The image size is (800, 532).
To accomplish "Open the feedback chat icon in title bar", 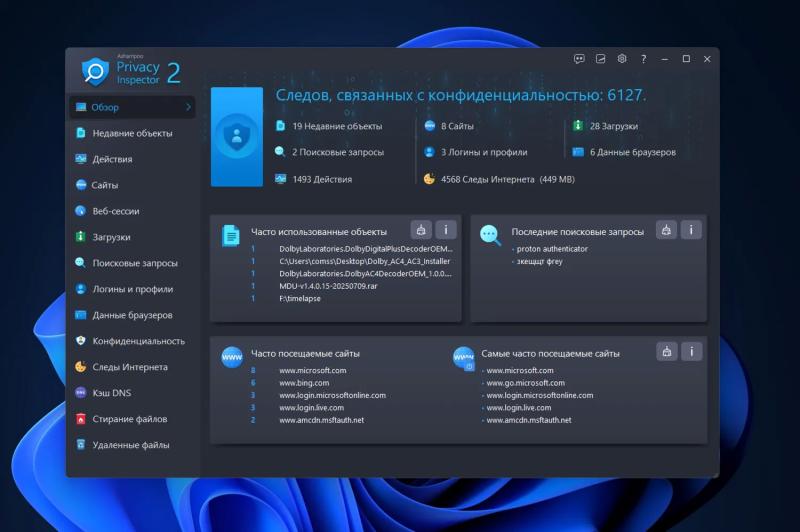I will coord(579,59).
